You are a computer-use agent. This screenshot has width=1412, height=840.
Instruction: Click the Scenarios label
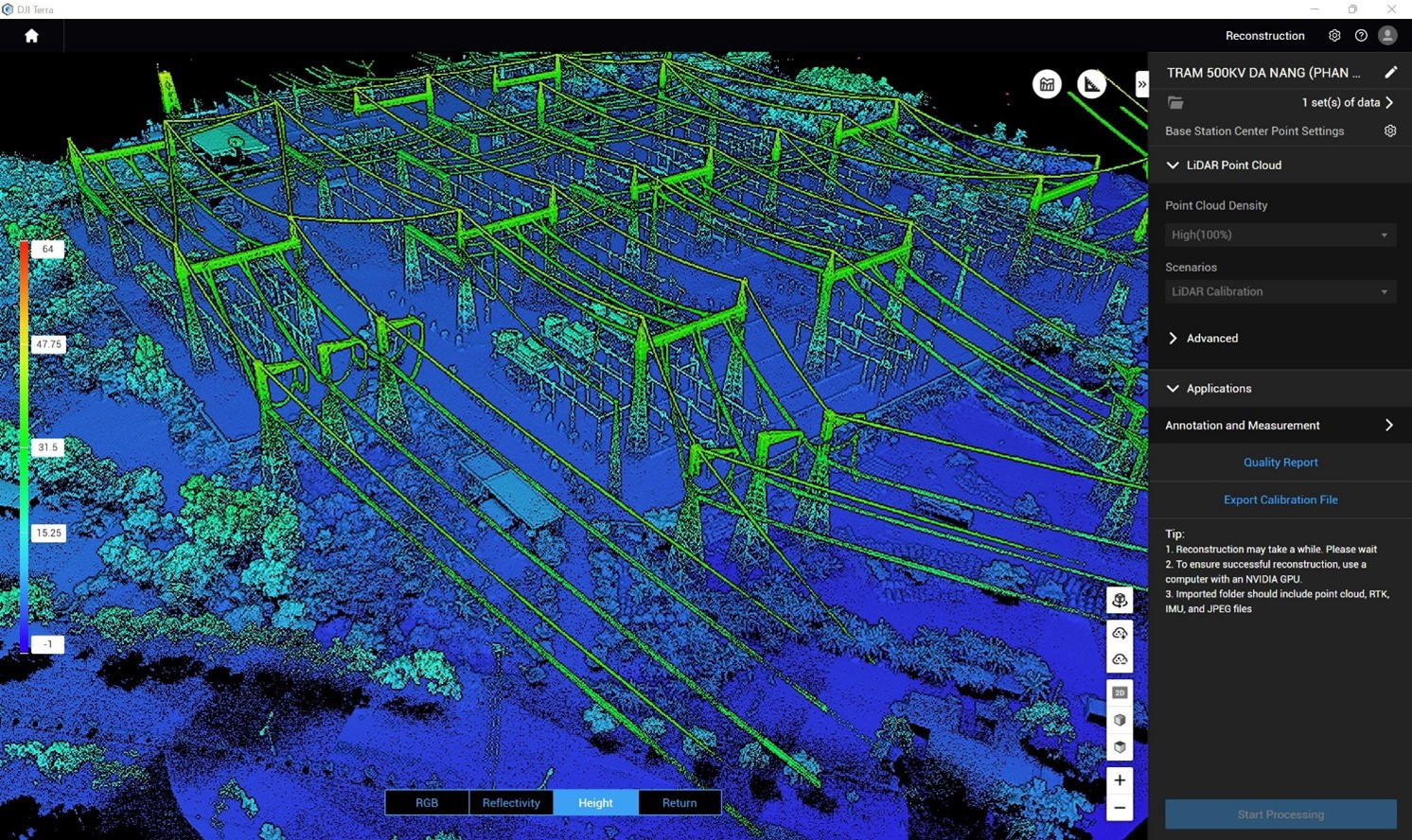(x=1191, y=267)
